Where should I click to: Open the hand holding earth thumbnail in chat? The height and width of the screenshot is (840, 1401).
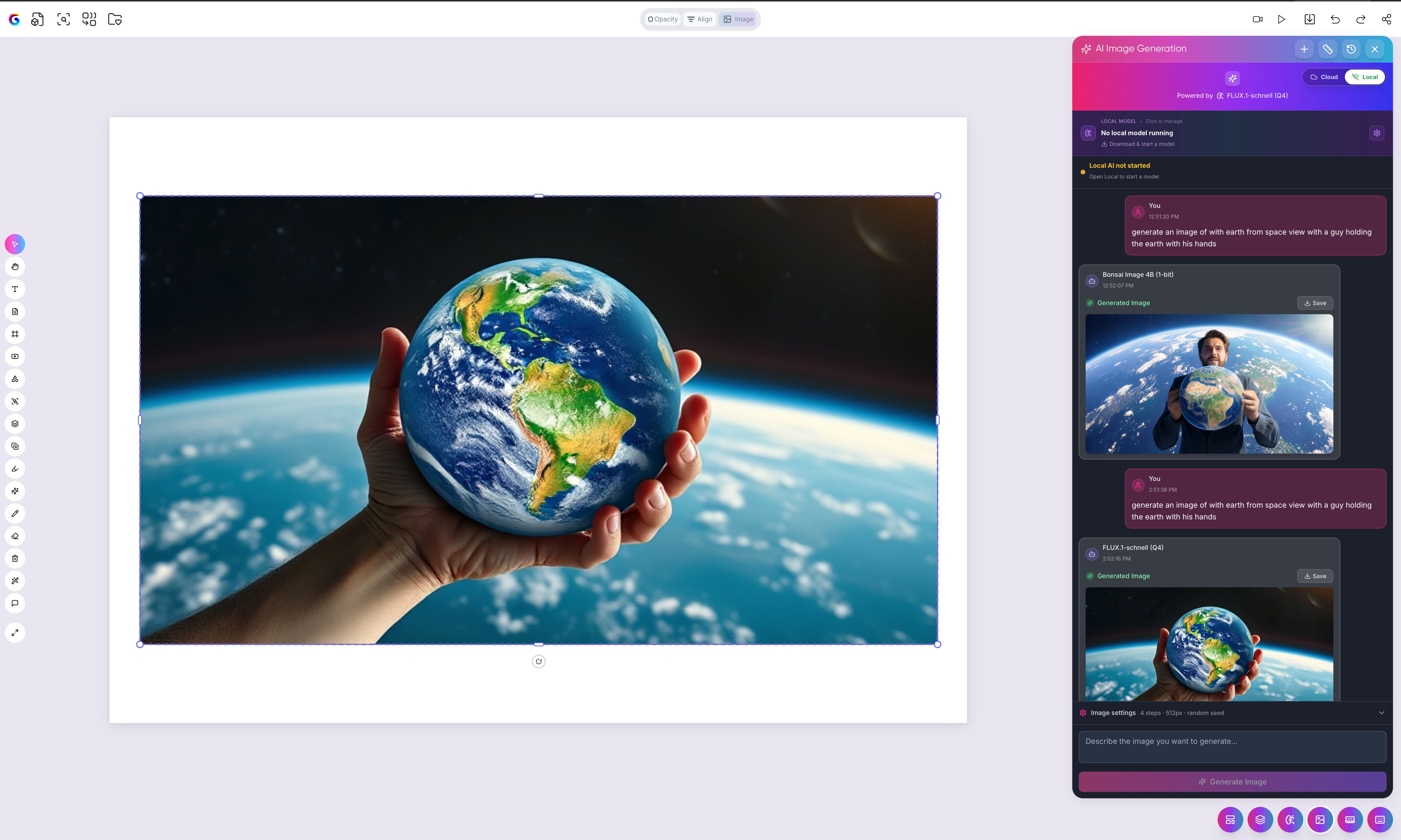point(1209,644)
